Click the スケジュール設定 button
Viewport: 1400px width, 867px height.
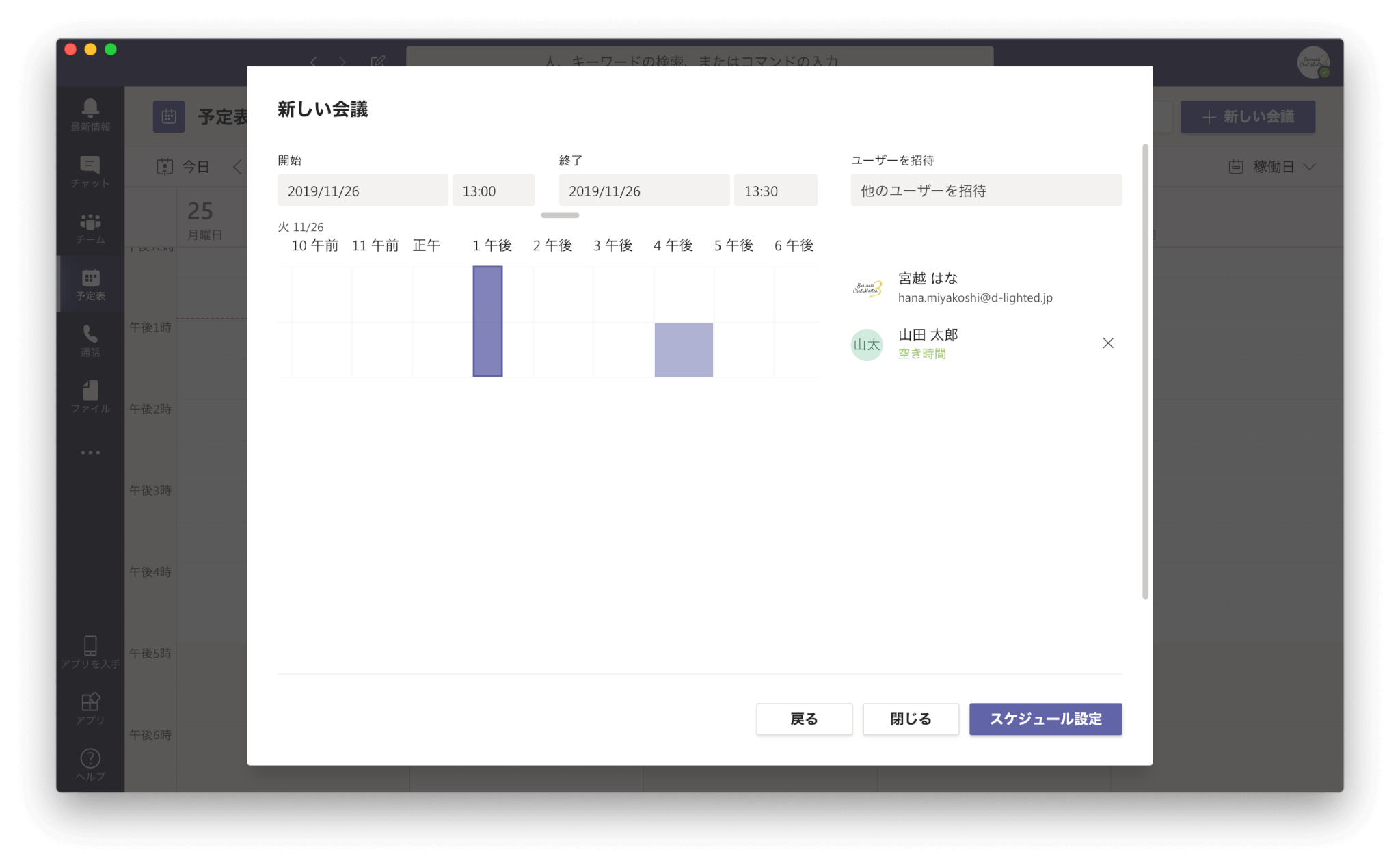click(1045, 719)
